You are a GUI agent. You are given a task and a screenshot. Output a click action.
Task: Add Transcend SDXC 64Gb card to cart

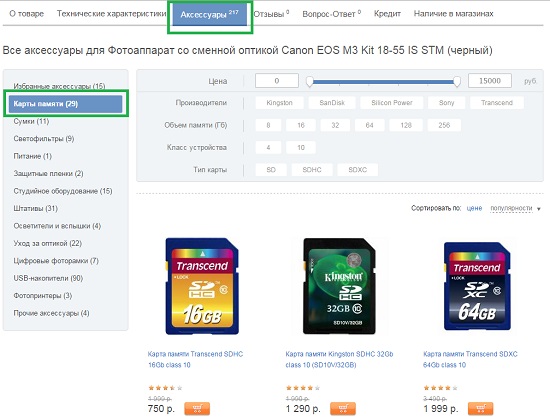481,409
